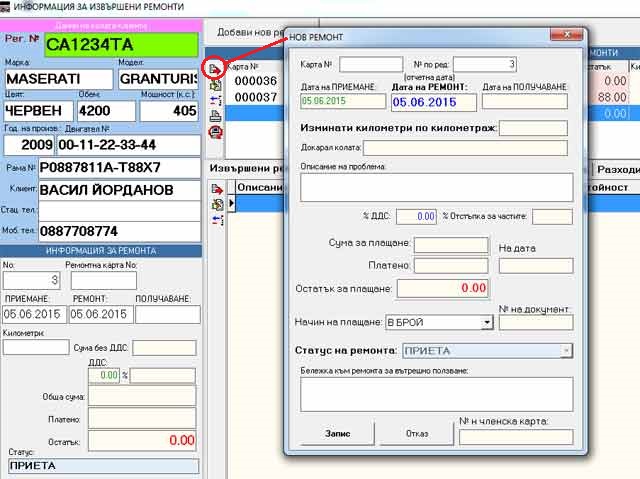Click Разходи tab on the right edge

point(618,170)
